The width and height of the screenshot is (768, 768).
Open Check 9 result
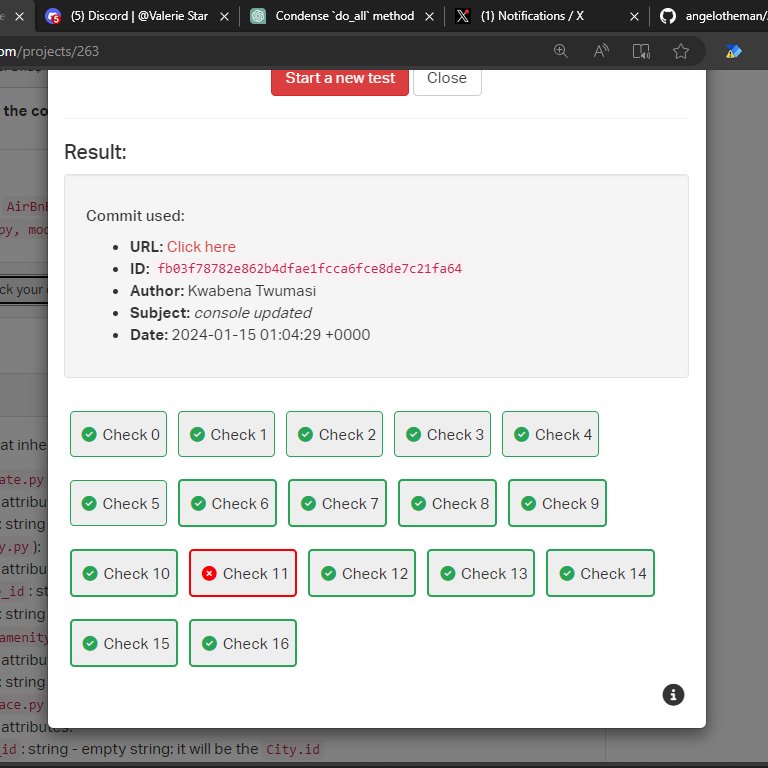point(557,503)
